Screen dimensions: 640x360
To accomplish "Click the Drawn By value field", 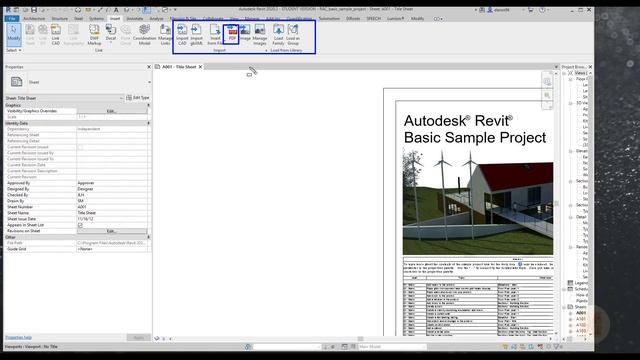I will pos(112,201).
